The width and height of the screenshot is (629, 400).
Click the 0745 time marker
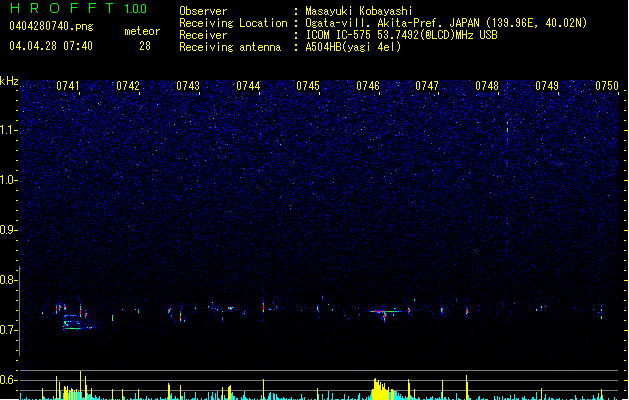tap(308, 86)
